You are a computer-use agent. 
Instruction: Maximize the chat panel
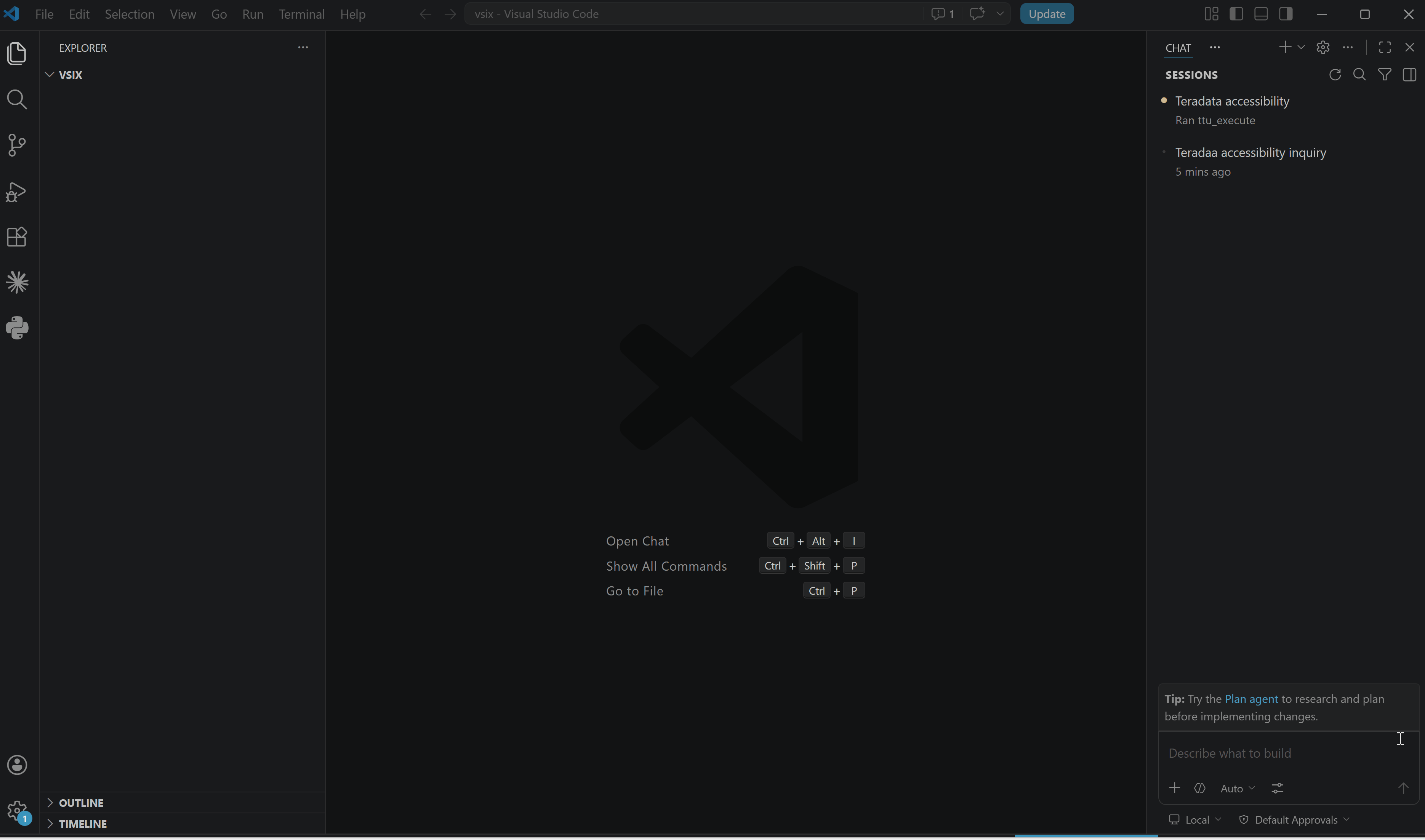pos(1384,47)
